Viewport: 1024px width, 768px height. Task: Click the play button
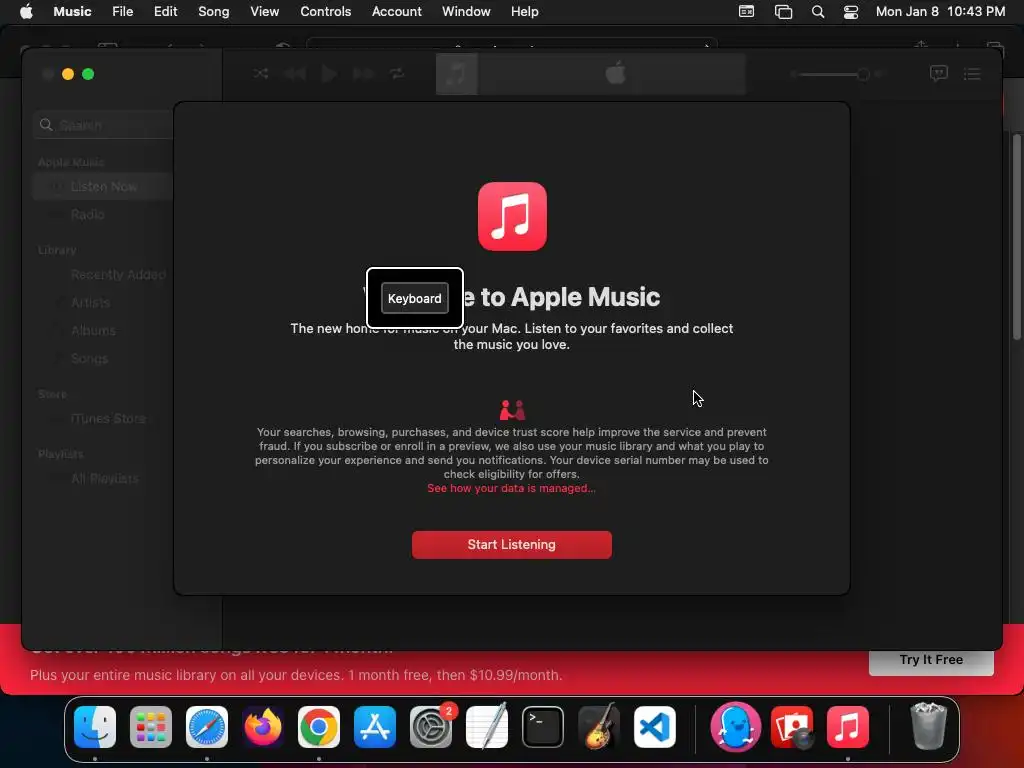329,73
